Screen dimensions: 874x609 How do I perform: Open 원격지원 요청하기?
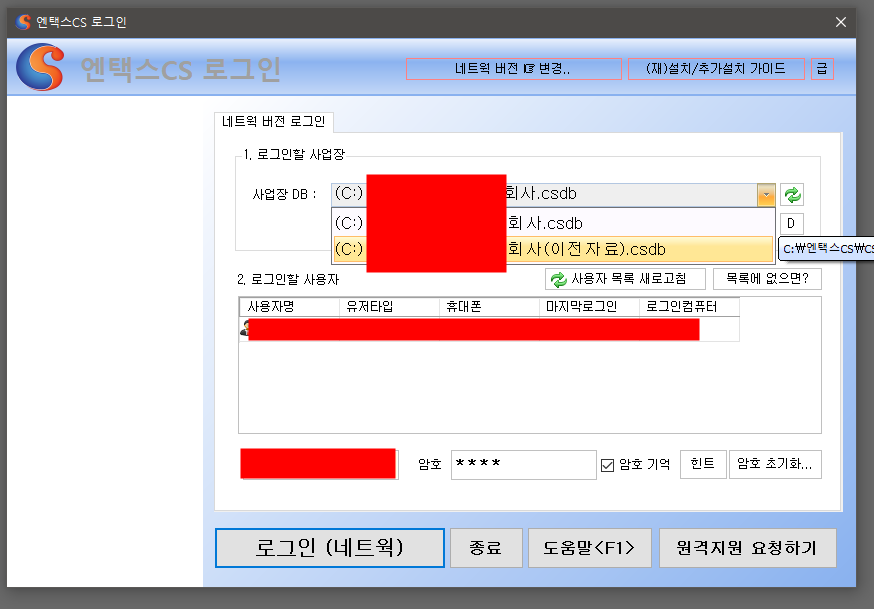click(x=747, y=548)
